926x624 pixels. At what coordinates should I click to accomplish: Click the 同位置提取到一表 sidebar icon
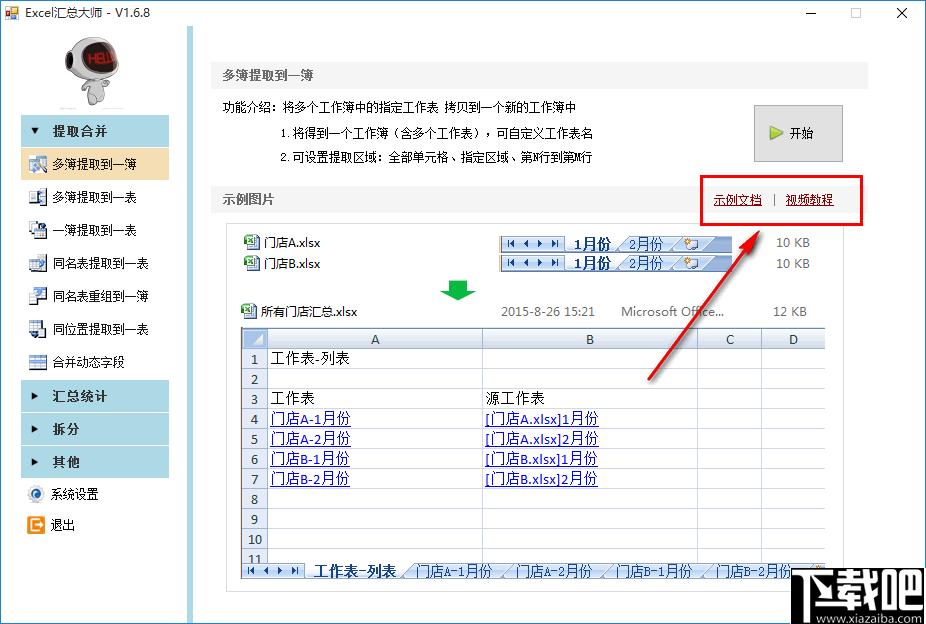point(37,329)
